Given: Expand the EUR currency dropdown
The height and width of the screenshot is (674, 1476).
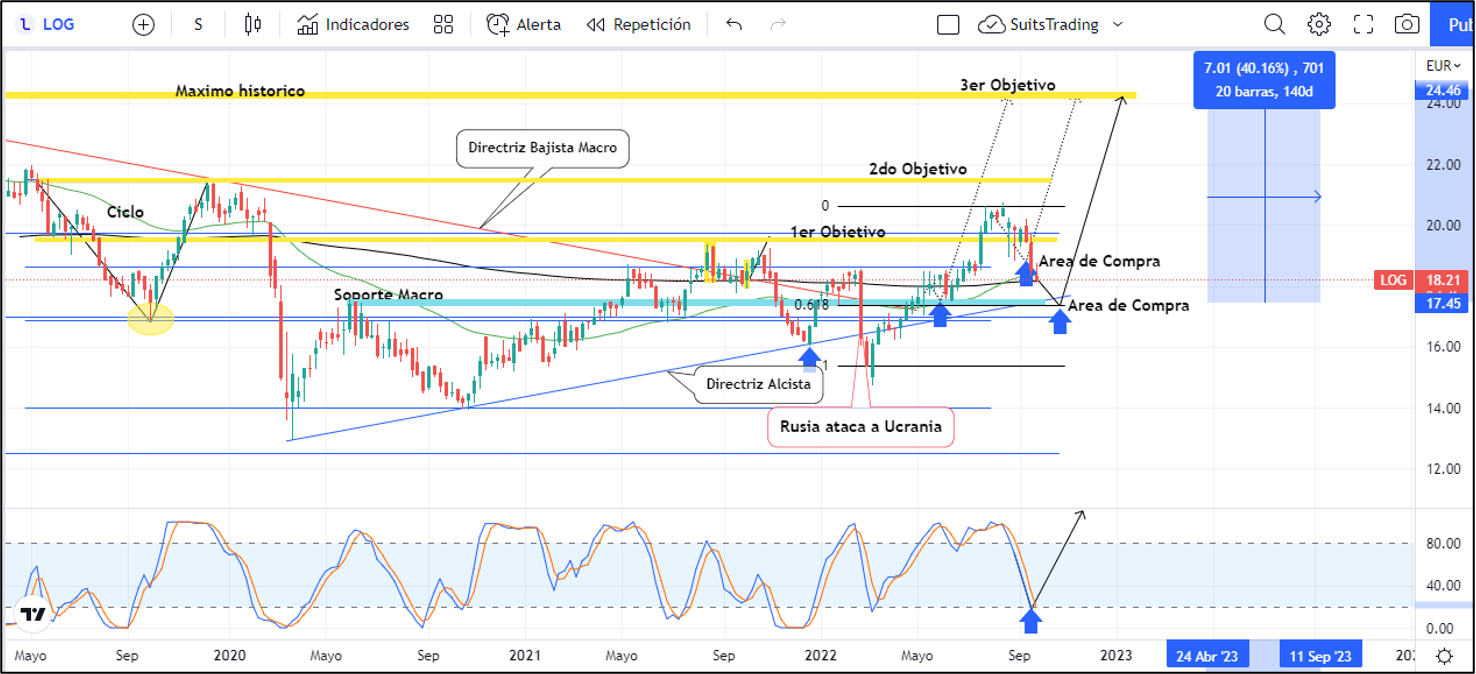Looking at the screenshot, I should (x=1443, y=66).
